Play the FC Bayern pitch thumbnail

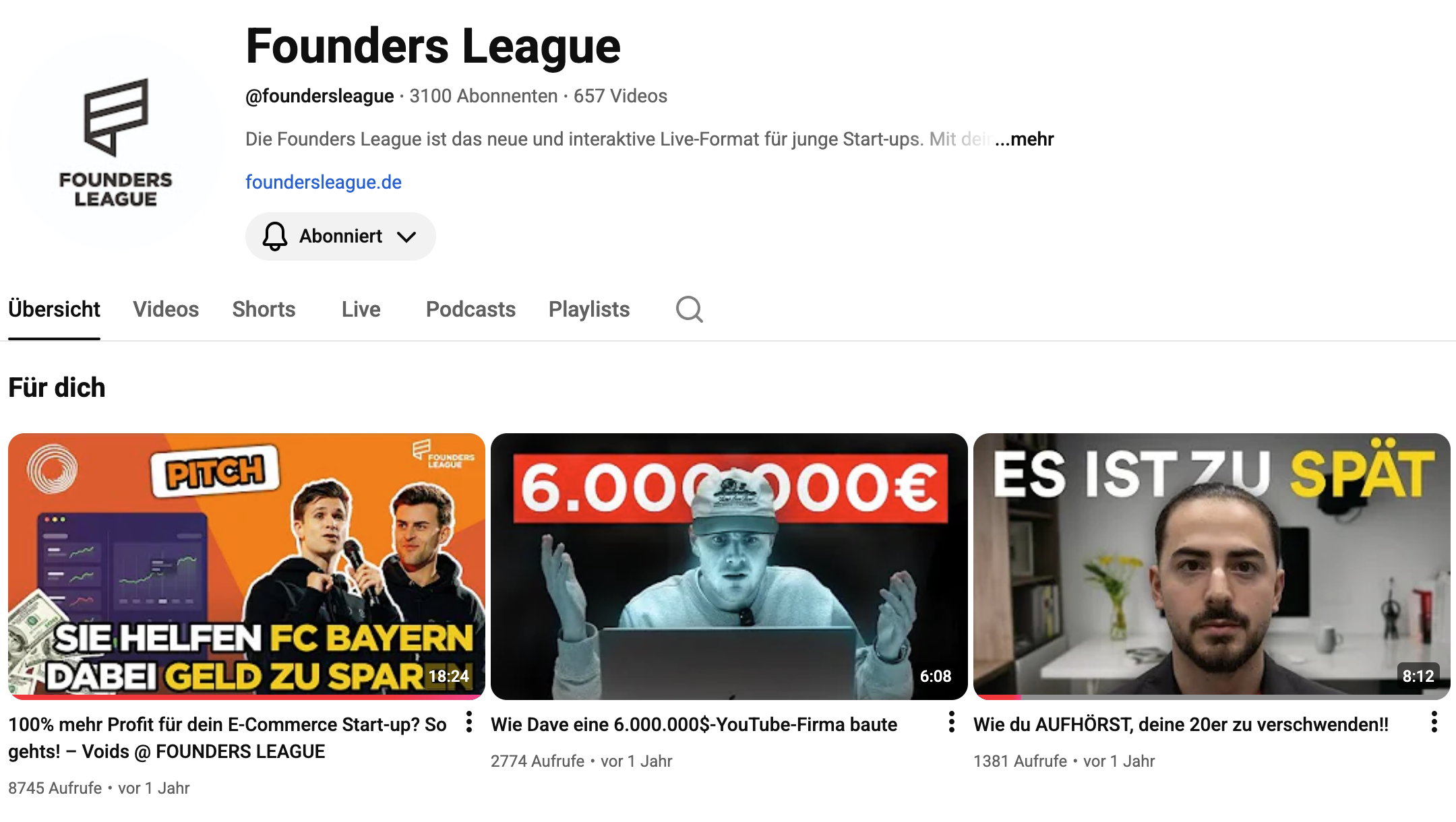click(x=247, y=566)
